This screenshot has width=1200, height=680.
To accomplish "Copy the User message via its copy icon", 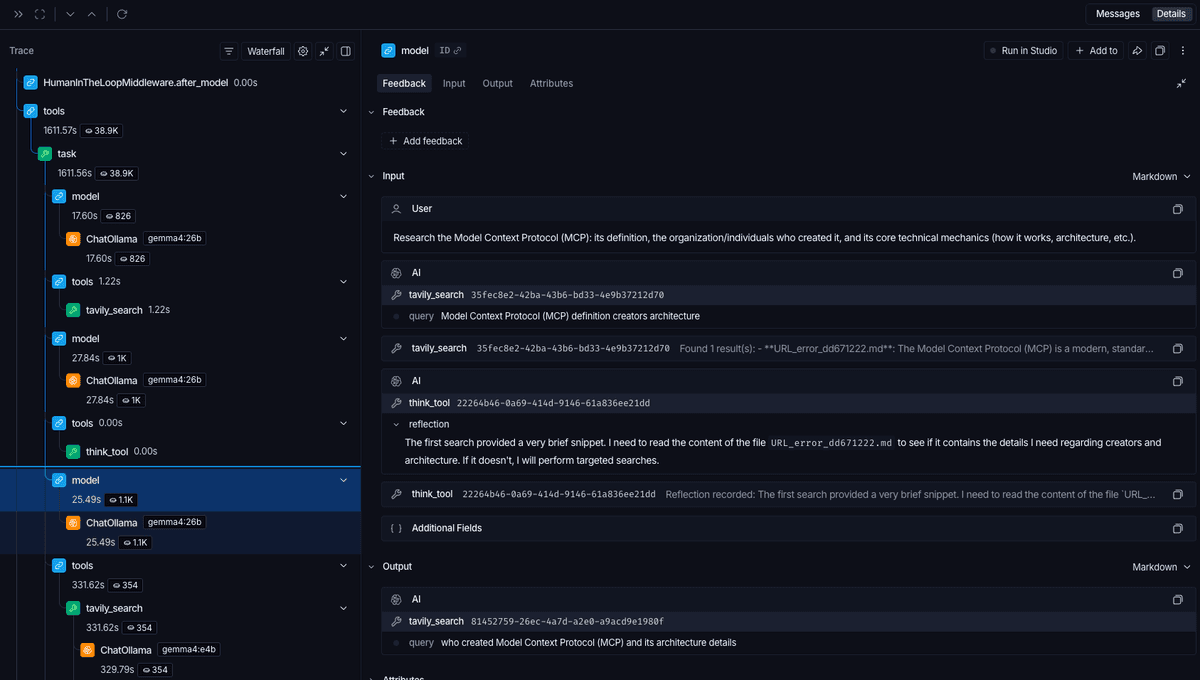I will click(1178, 208).
